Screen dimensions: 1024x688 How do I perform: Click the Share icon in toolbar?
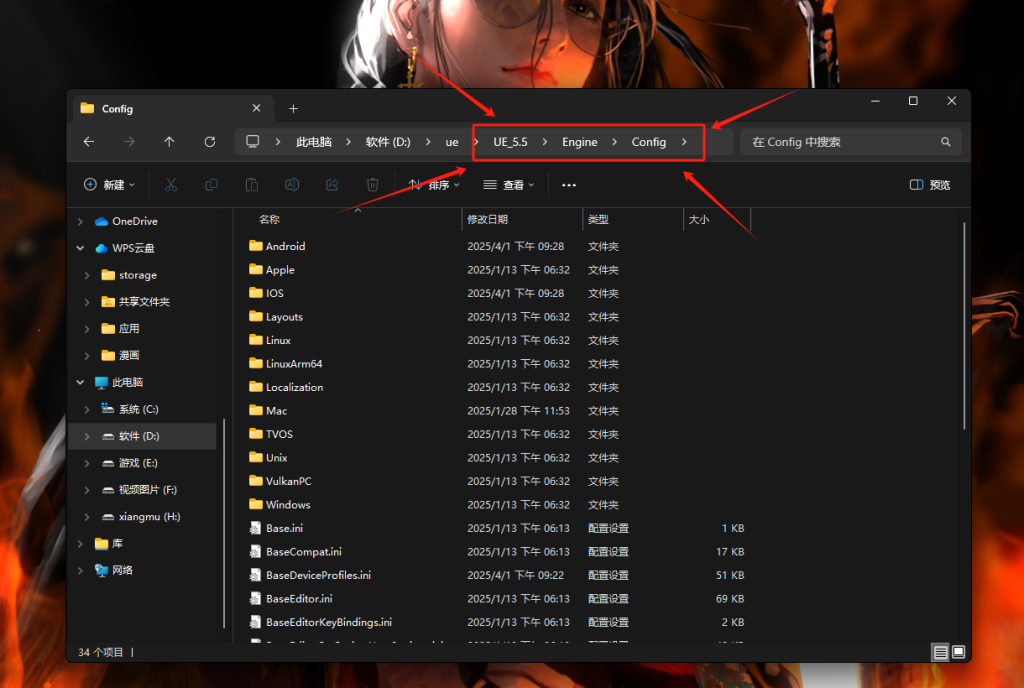point(332,185)
